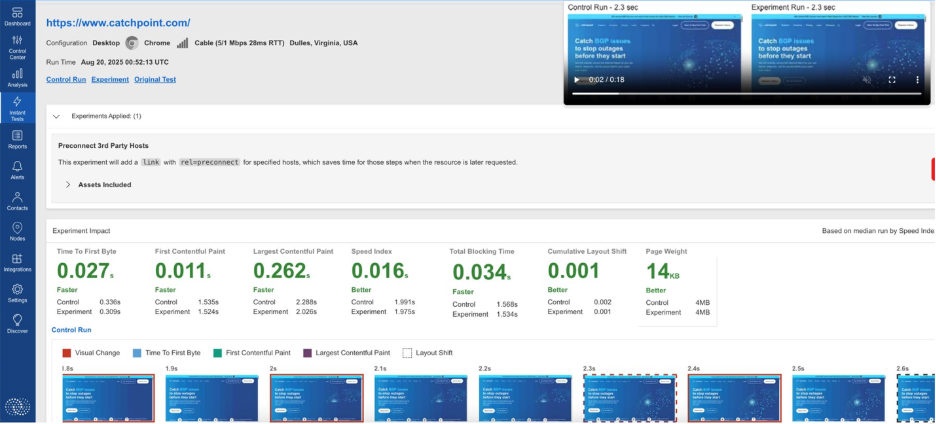Click the Catchpoint logo at sidebar bottom
936x424 pixels.
(17, 407)
